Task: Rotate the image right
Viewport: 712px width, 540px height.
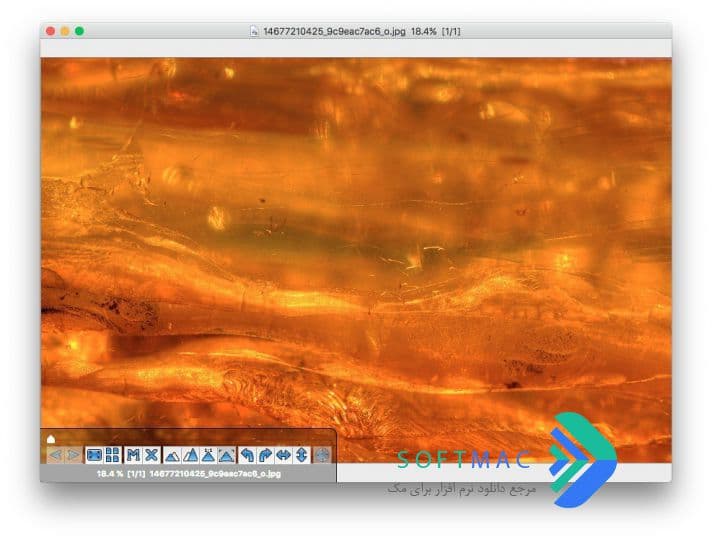Action: click(265, 455)
